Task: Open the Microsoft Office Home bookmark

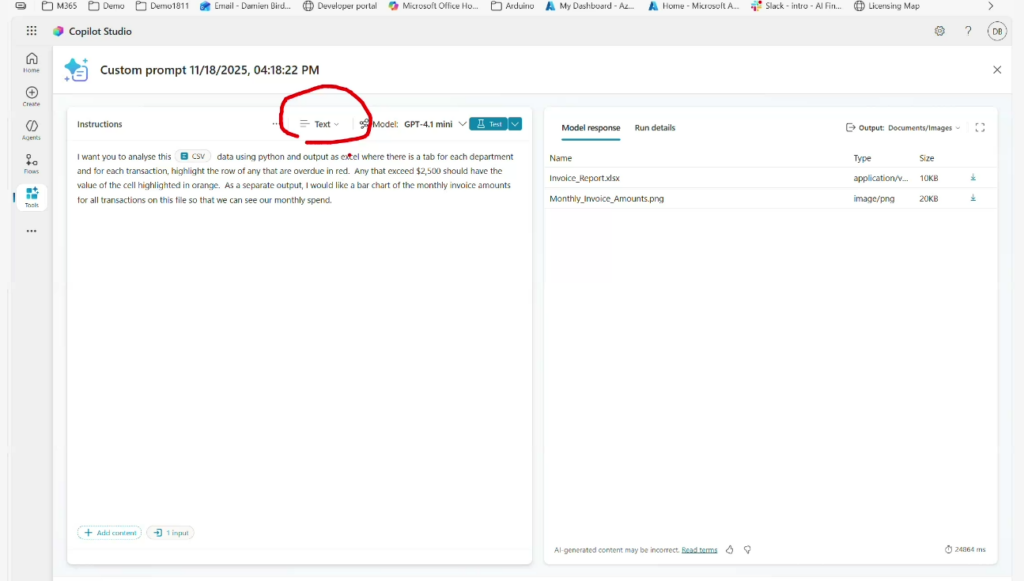Action: (433, 6)
